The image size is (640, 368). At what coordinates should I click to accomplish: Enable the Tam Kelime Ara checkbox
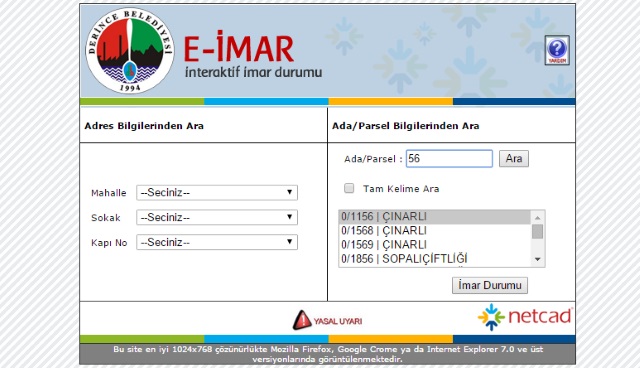pos(349,188)
